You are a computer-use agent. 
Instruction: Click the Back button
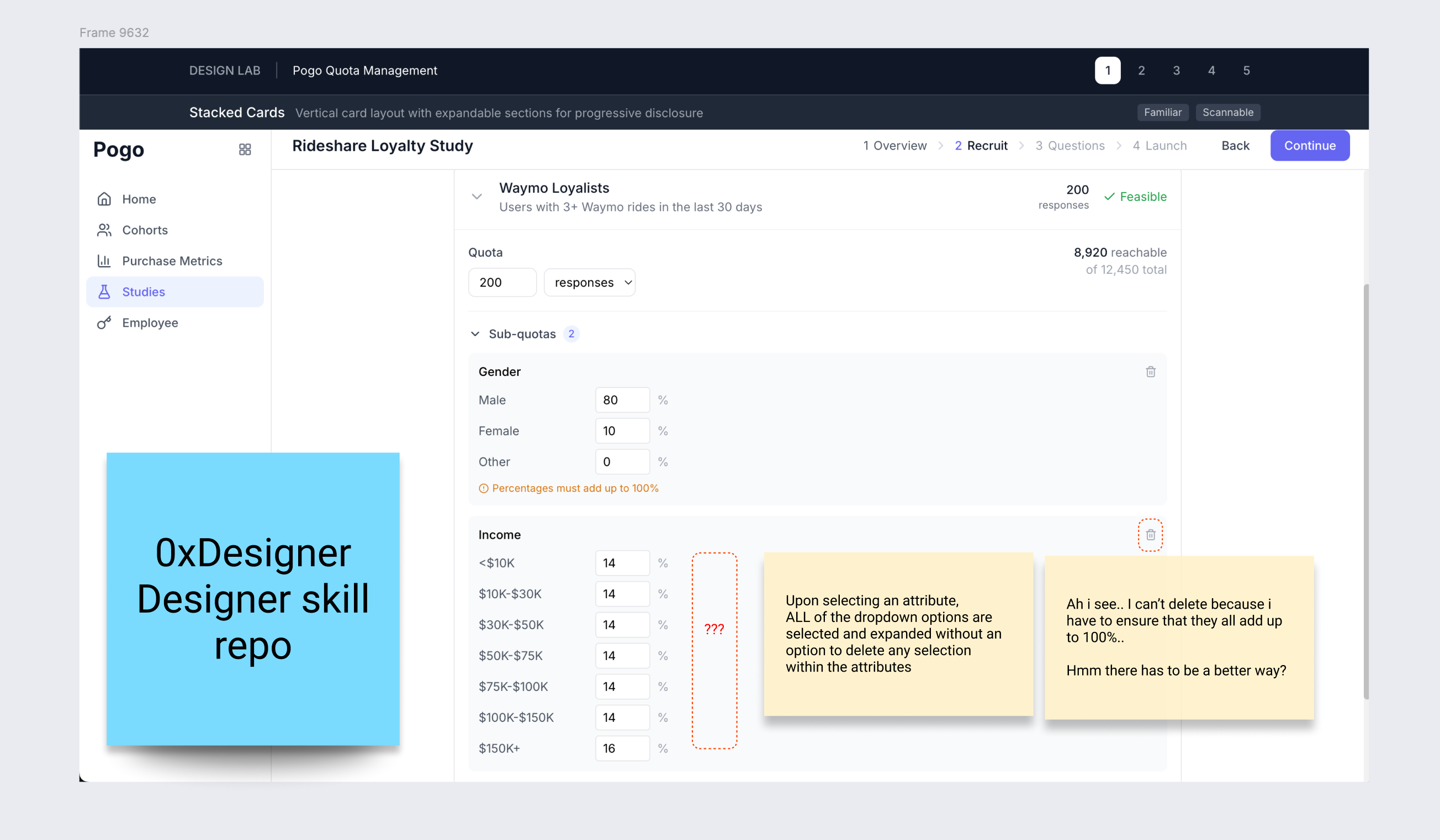(x=1235, y=146)
